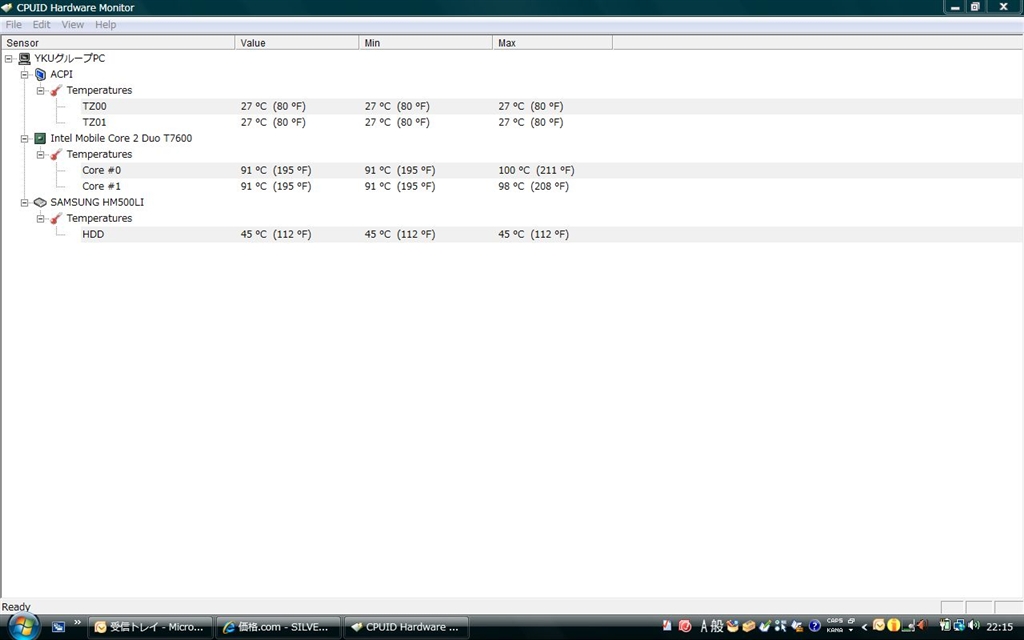Click the KANA indicator in language bar
Screen dimensions: 1024x640
click(835, 630)
